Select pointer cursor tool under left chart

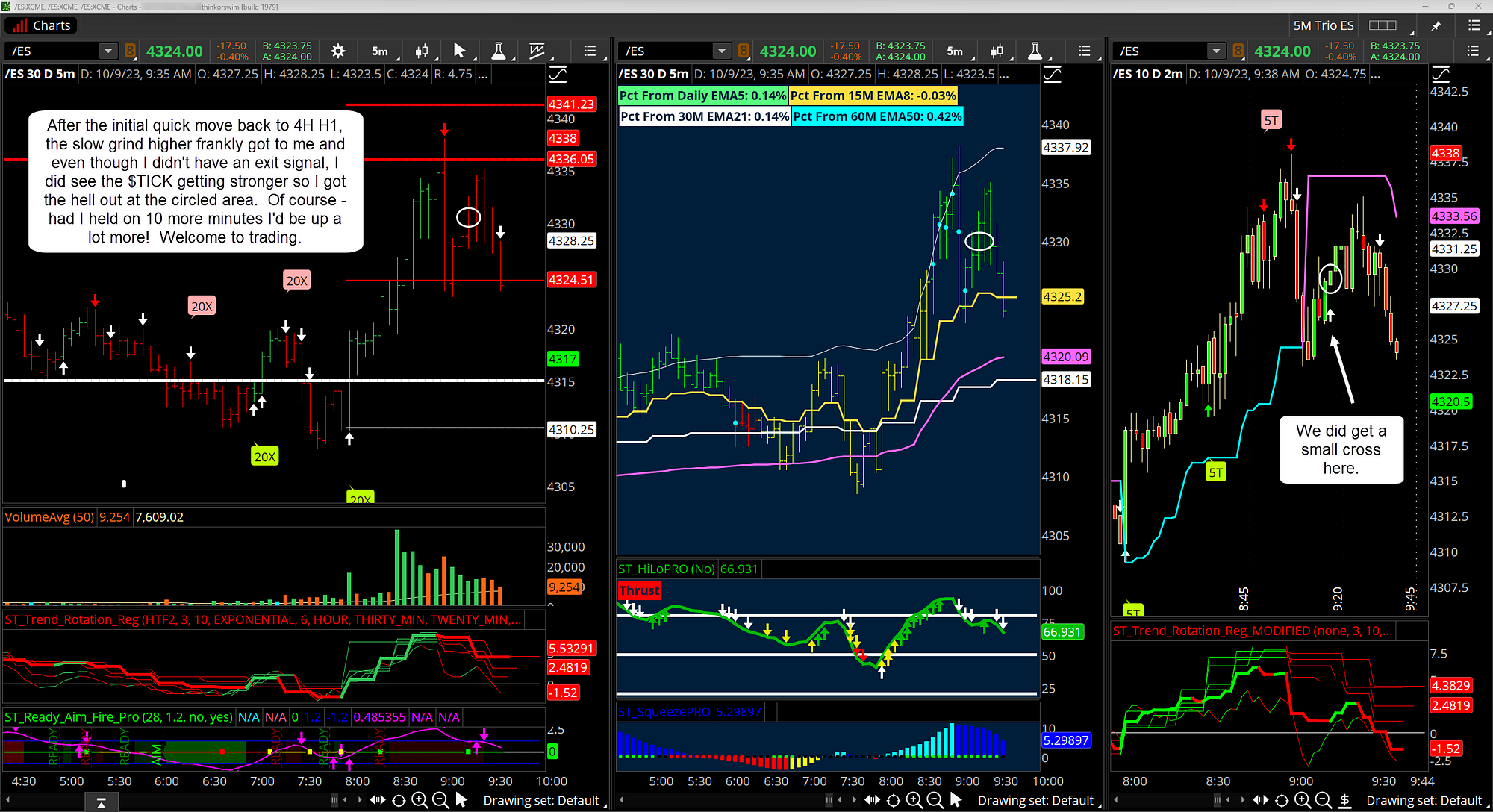coord(461,800)
